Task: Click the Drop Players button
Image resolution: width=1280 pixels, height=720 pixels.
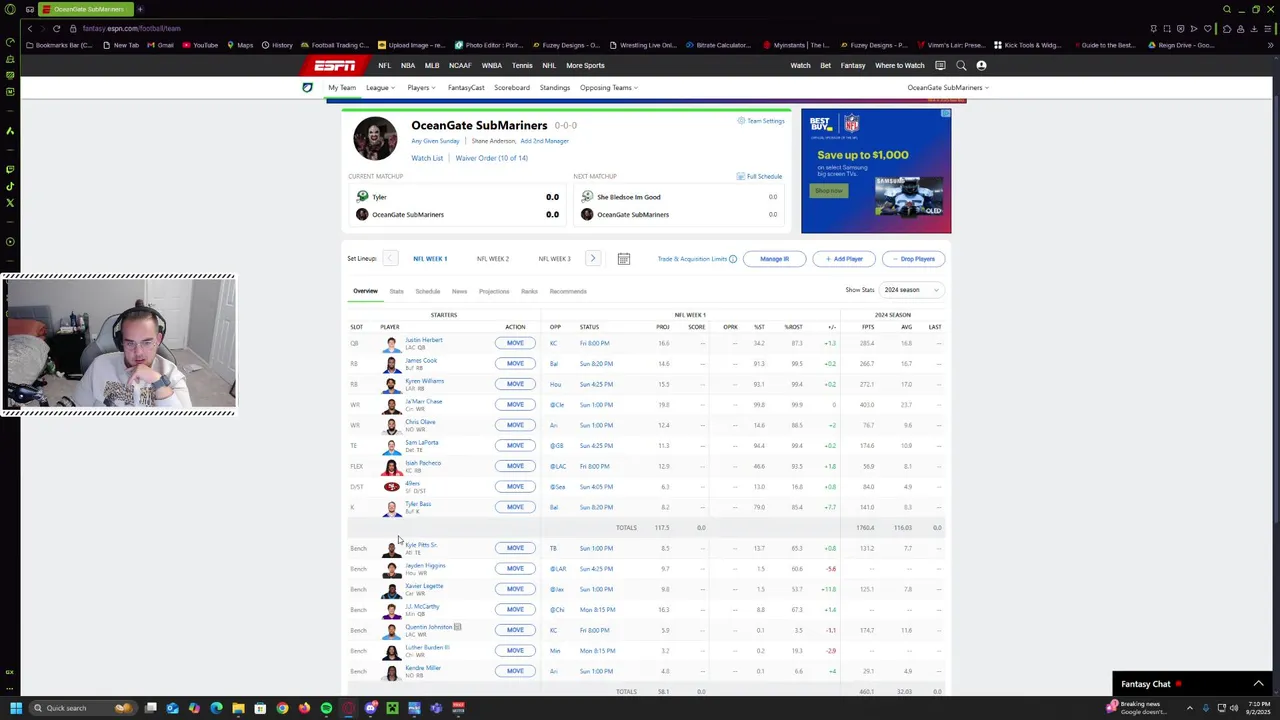Action: (913, 259)
